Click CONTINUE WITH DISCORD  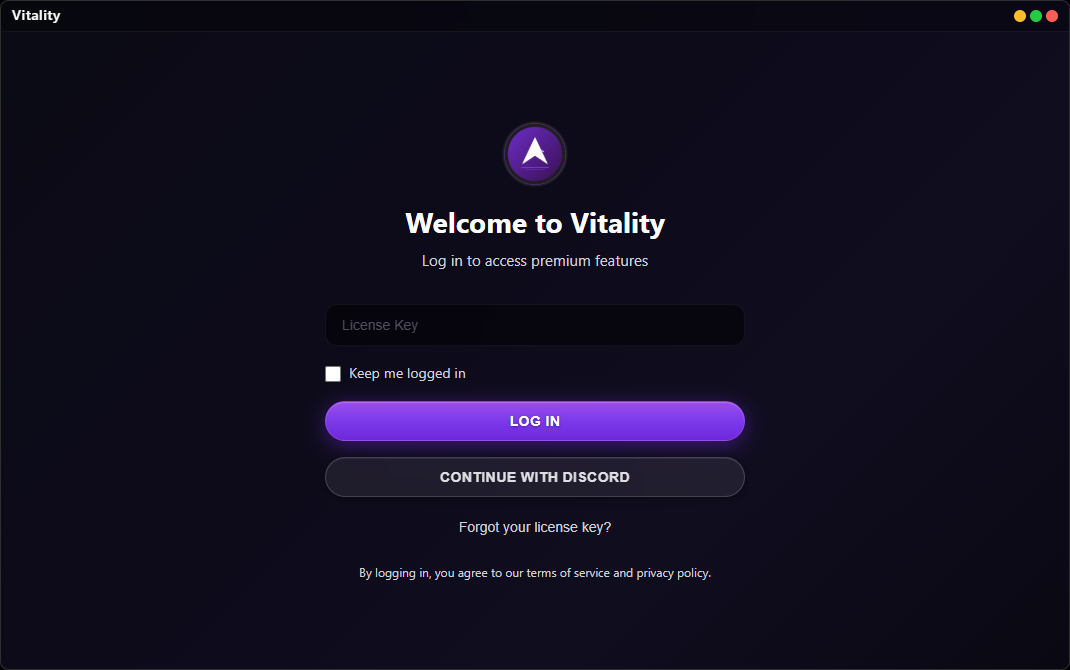(535, 477)
